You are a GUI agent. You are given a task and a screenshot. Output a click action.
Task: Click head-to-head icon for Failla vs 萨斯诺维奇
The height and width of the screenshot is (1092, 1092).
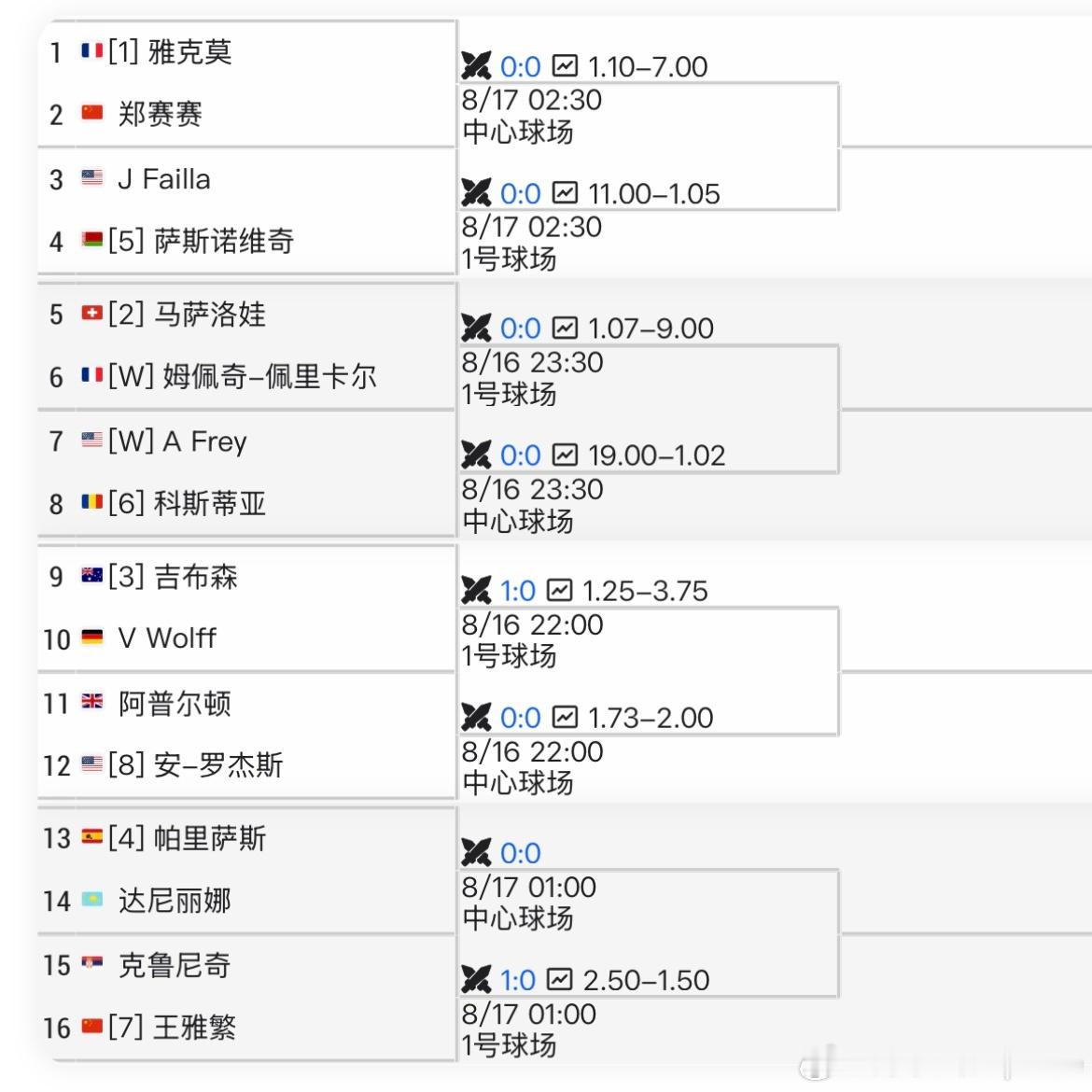click(476, 193)
